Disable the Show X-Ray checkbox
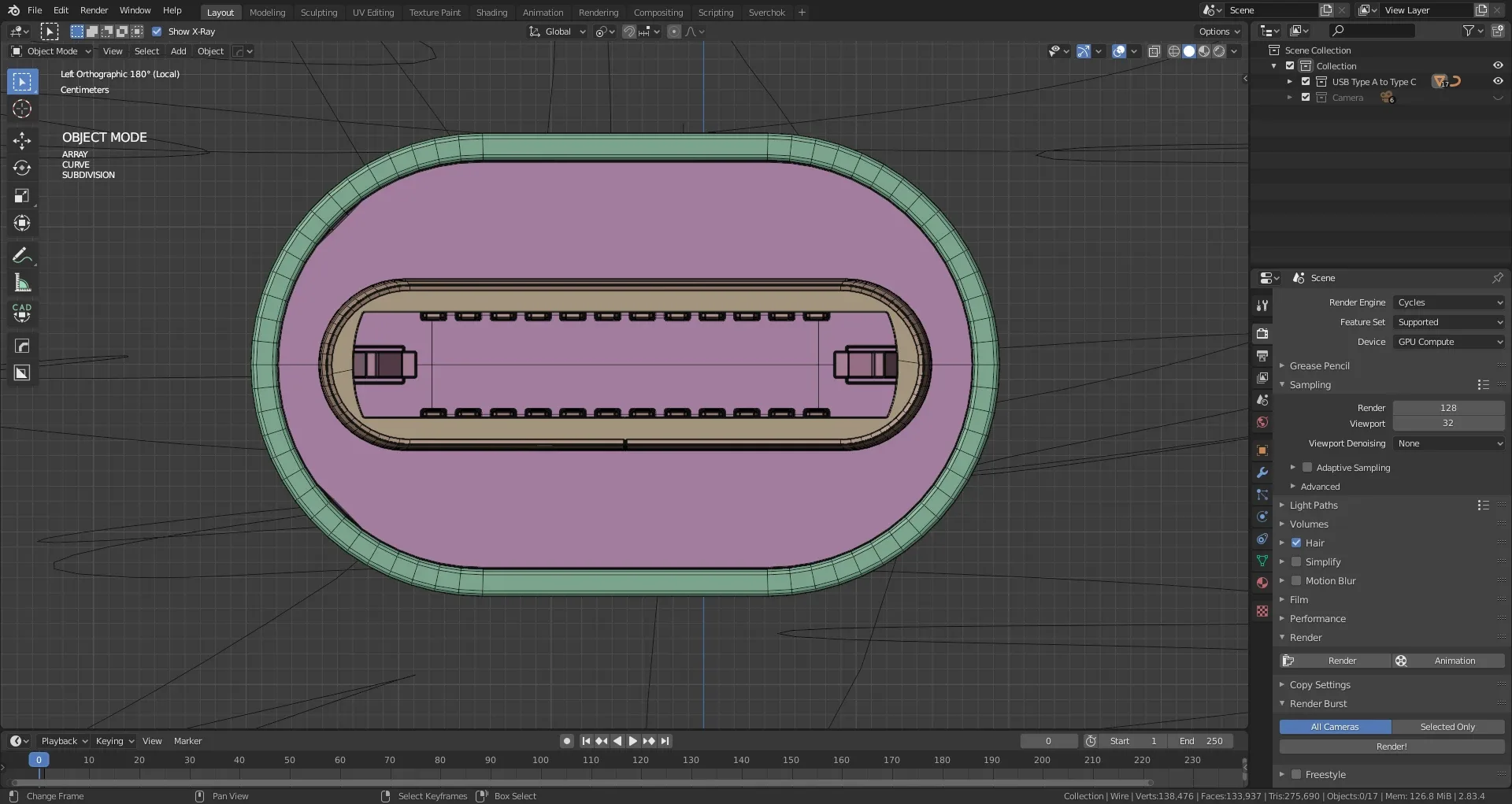 (x=157, y=31)
